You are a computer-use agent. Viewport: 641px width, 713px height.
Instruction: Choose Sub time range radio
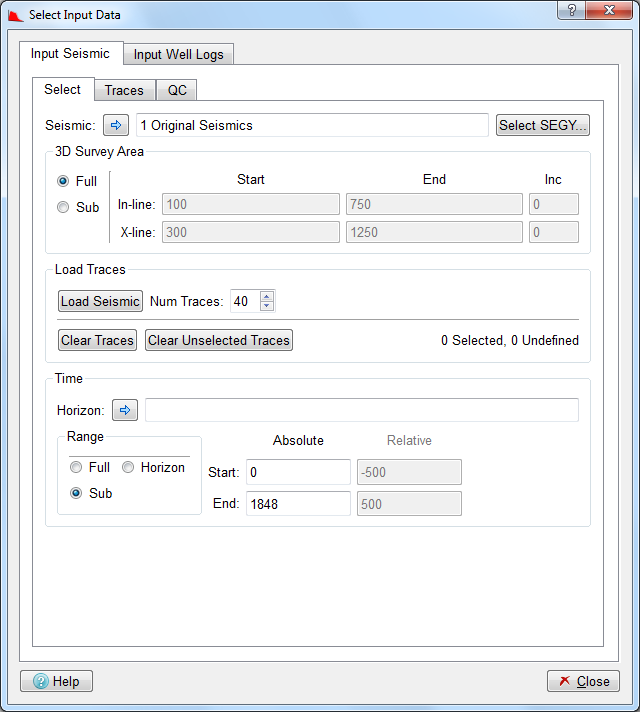tap(76, 493)
